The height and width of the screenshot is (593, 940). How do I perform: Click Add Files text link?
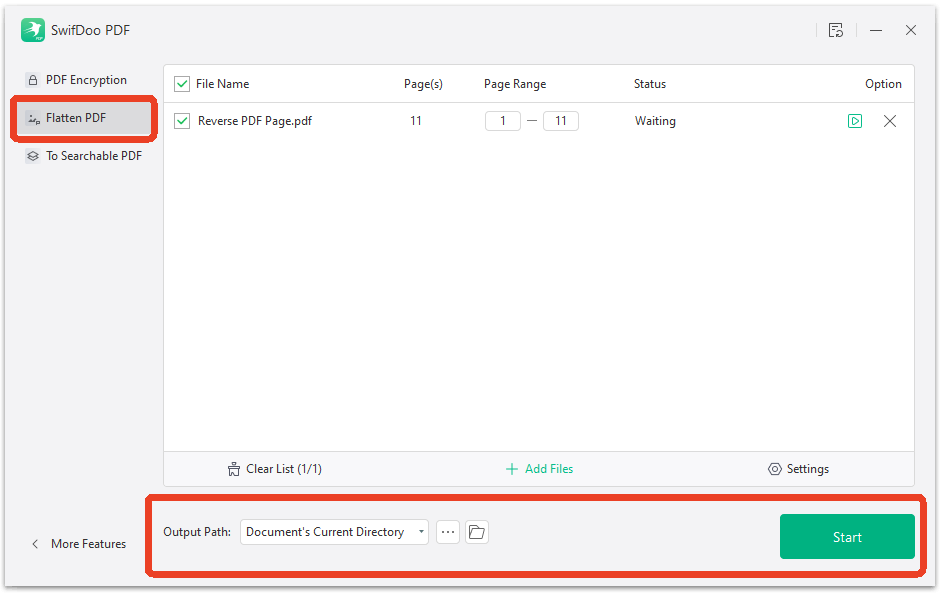tap(549, 469)
